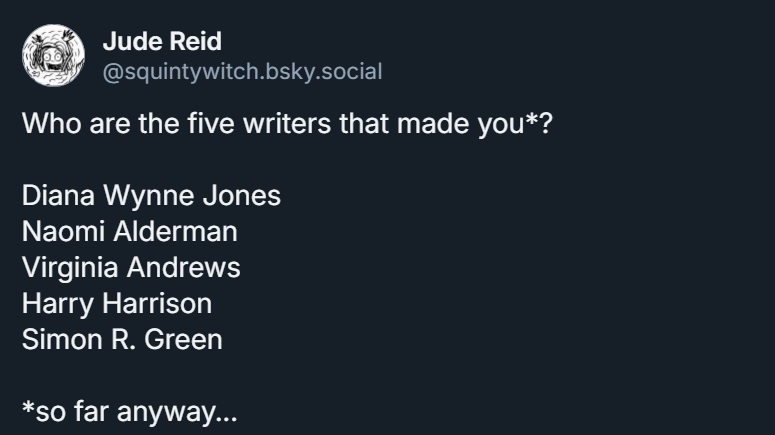Click the surname "Green"
Viewport: 775px width, 435px height.
(183, 339)
